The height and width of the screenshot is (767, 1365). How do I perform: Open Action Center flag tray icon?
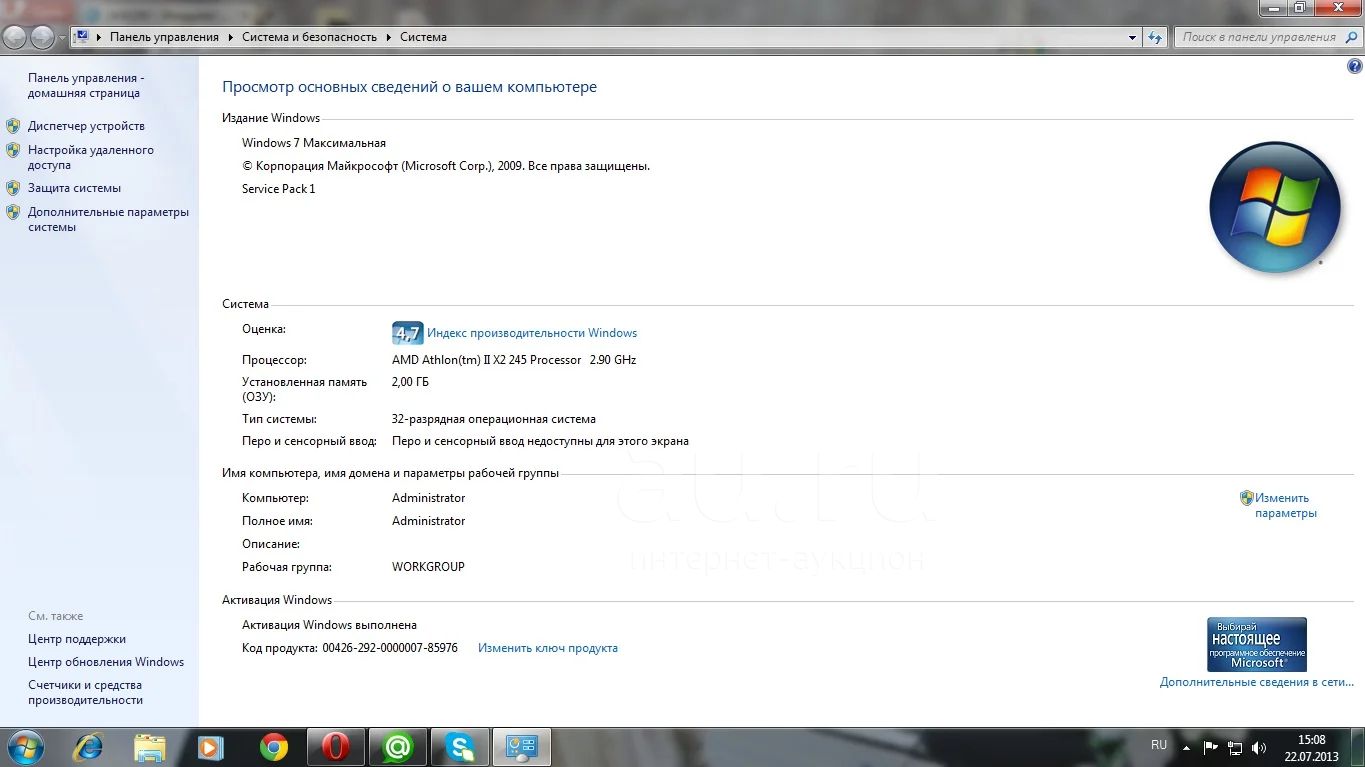[x=1211, y=747]
